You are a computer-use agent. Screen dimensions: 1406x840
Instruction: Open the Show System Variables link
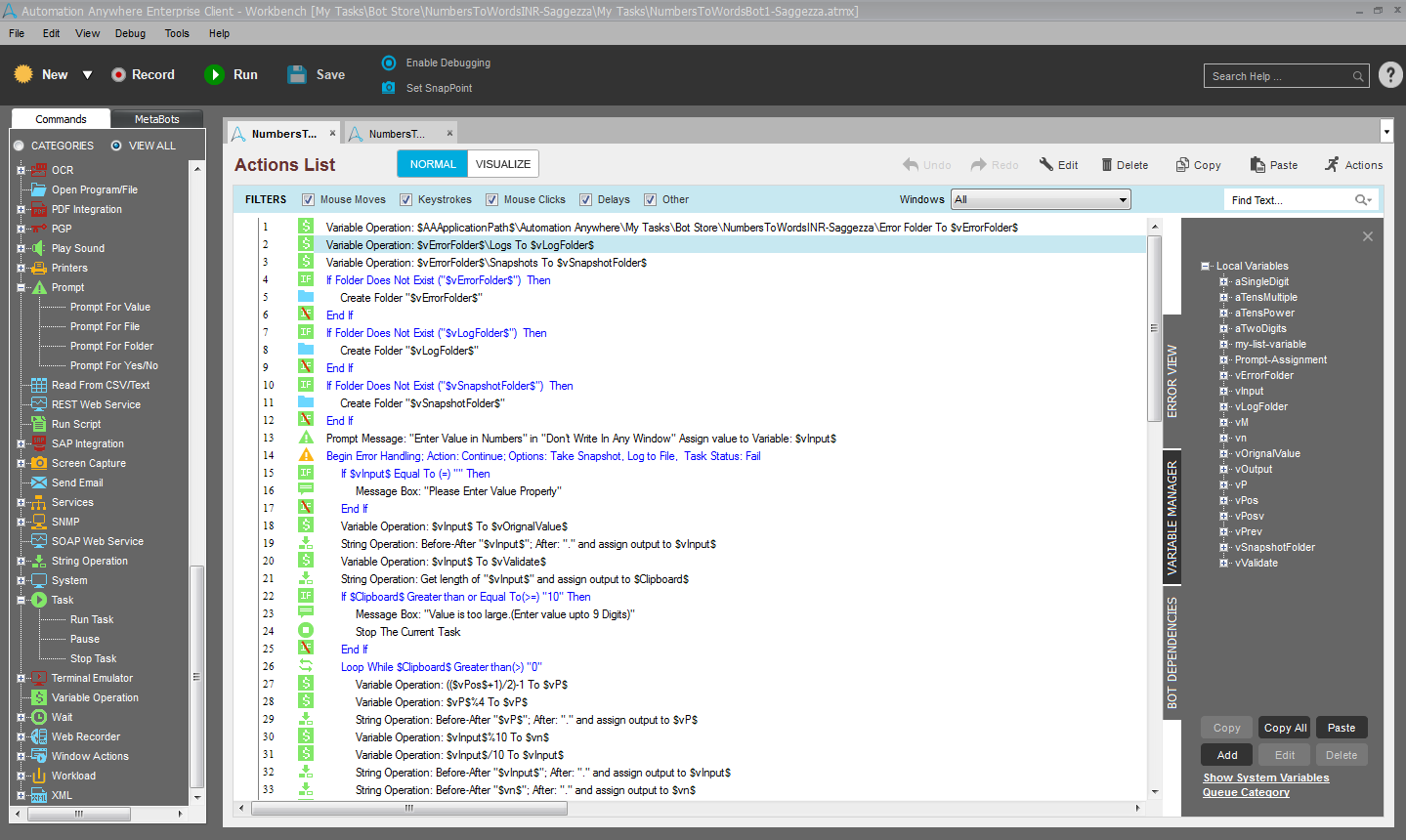(1265, 777)
